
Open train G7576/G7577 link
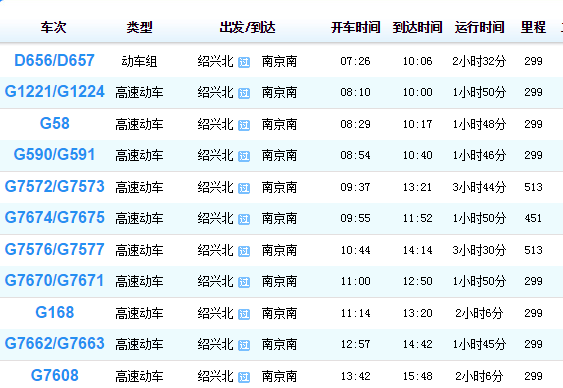coord(55,249)
